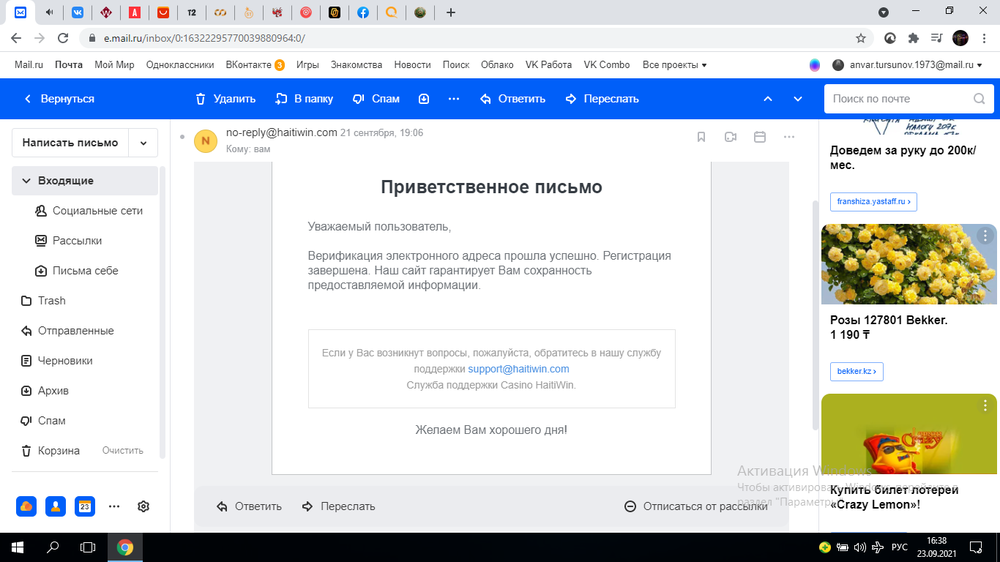Bookmark this page with the Chrome star

click(861, 38)
